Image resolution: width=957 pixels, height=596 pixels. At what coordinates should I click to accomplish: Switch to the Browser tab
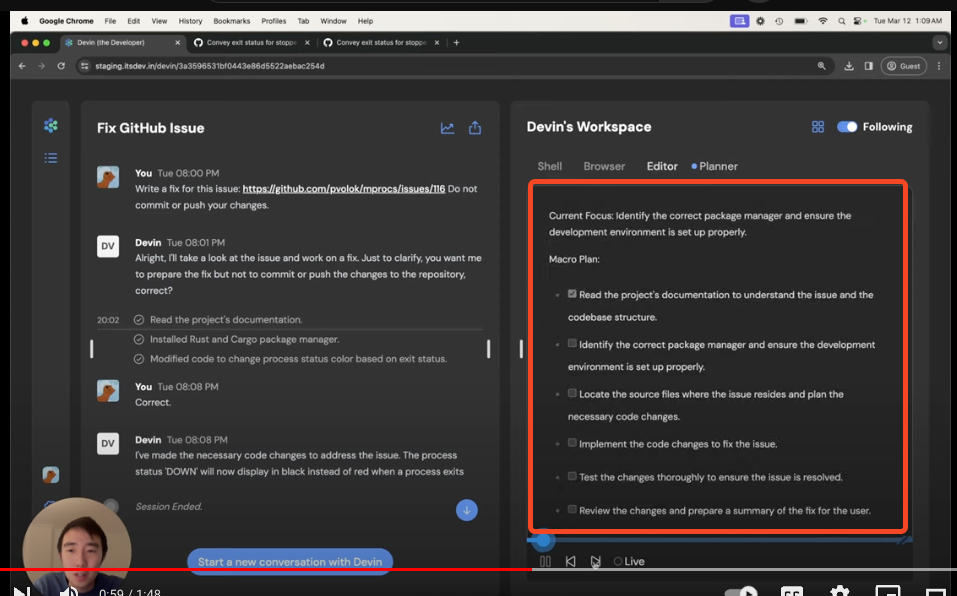click(x=604, y=166)
